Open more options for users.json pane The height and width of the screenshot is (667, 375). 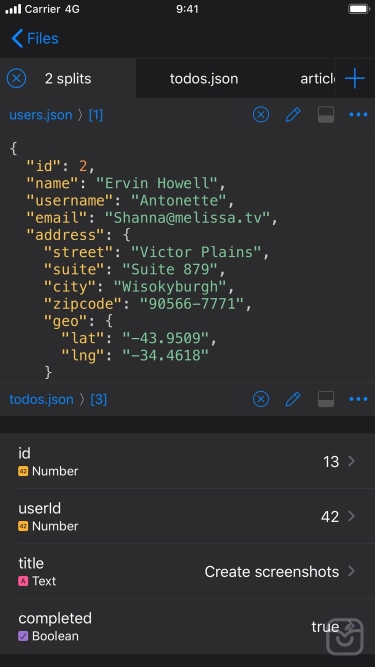pos(358,115)
